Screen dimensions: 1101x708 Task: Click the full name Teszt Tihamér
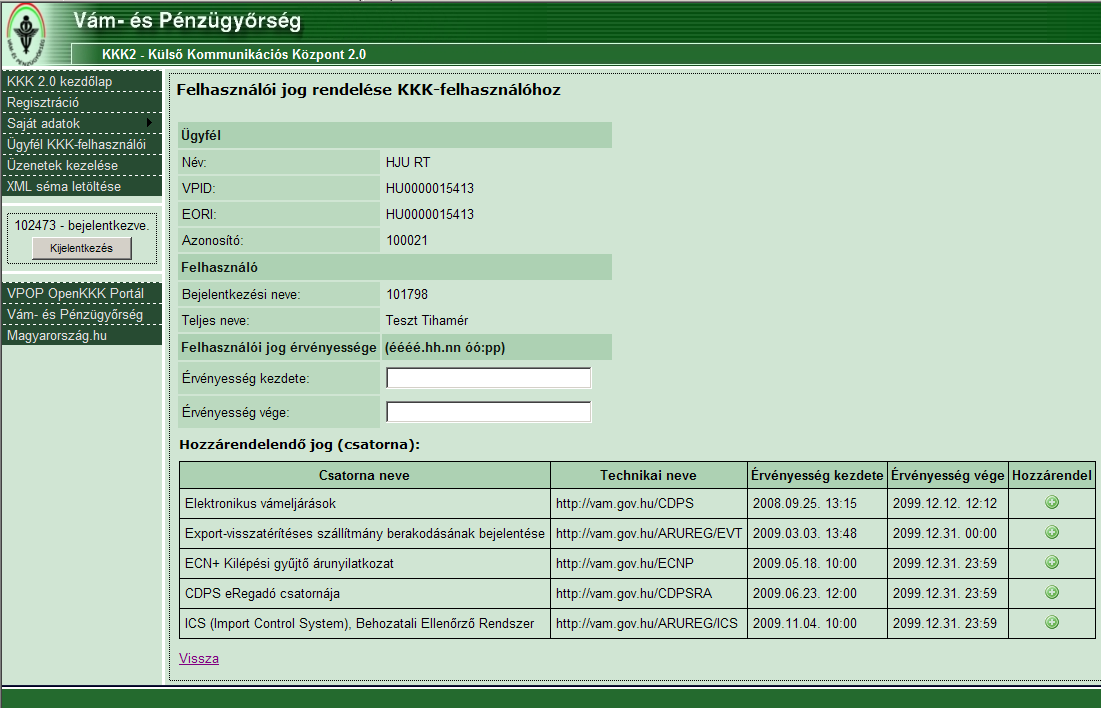427,321
